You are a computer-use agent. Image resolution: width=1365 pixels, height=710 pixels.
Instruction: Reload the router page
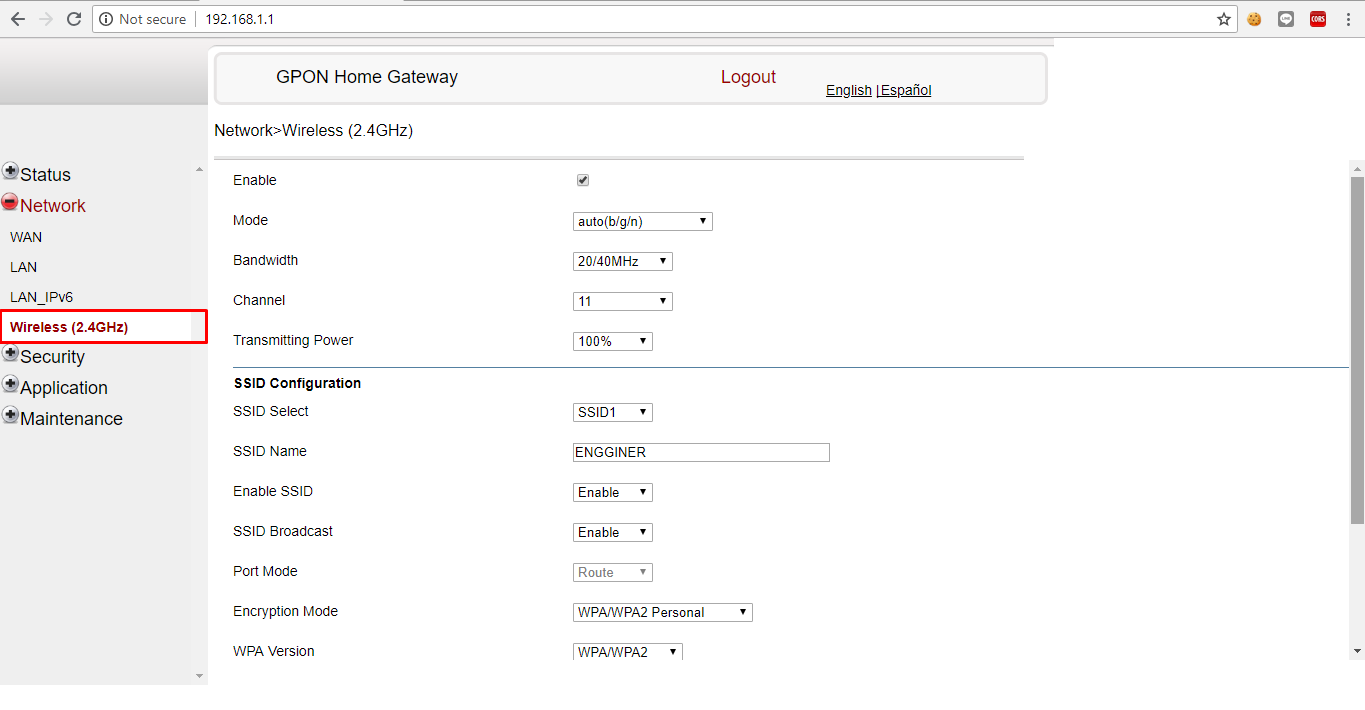pyautogui.click(x=73, y=19)
